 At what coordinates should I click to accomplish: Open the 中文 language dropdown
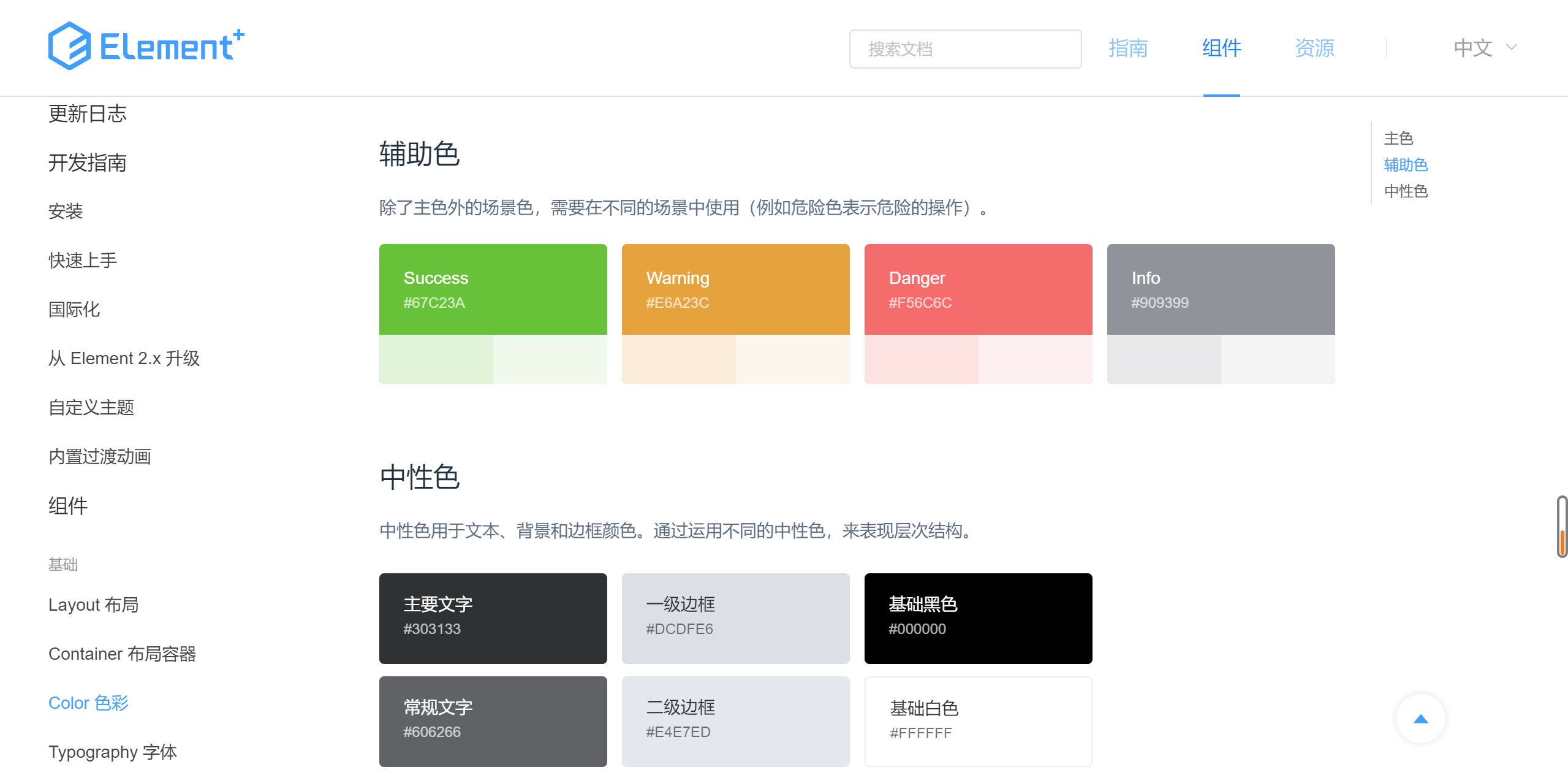click(x=1472, y=48)
